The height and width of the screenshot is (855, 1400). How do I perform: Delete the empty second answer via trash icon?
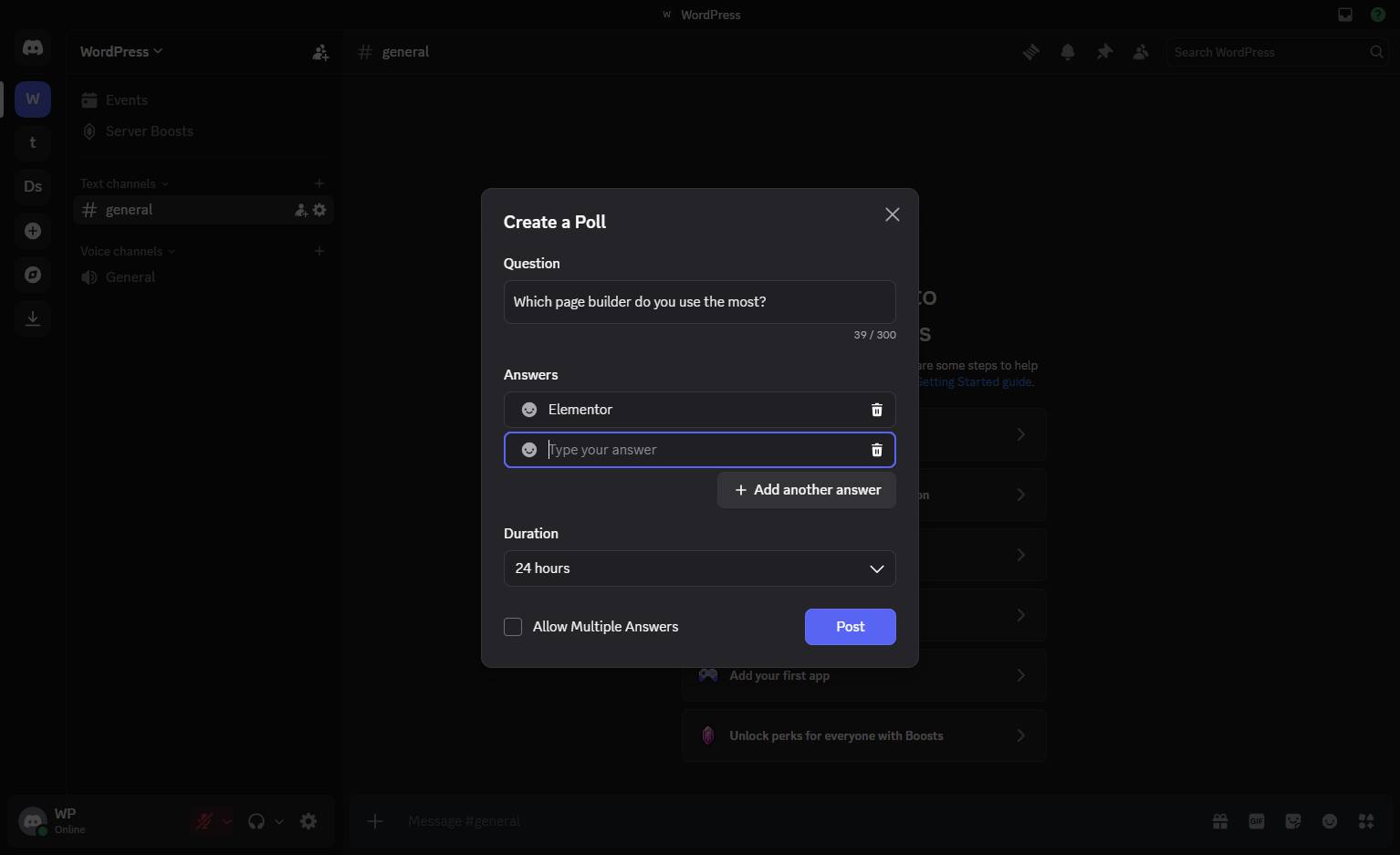877,450
